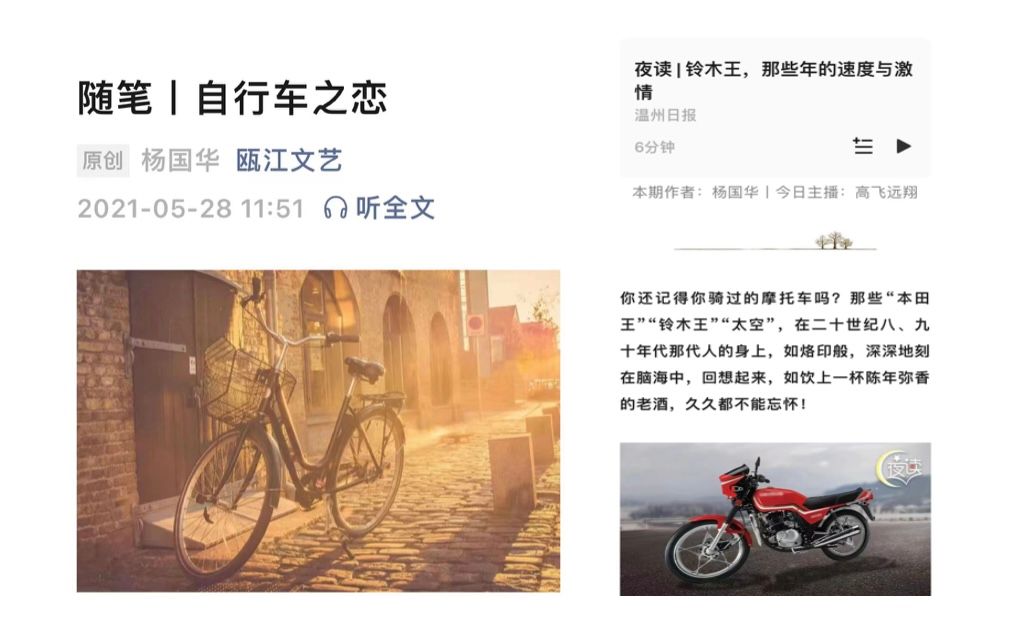Open the bicycle photo

(319, 431)
